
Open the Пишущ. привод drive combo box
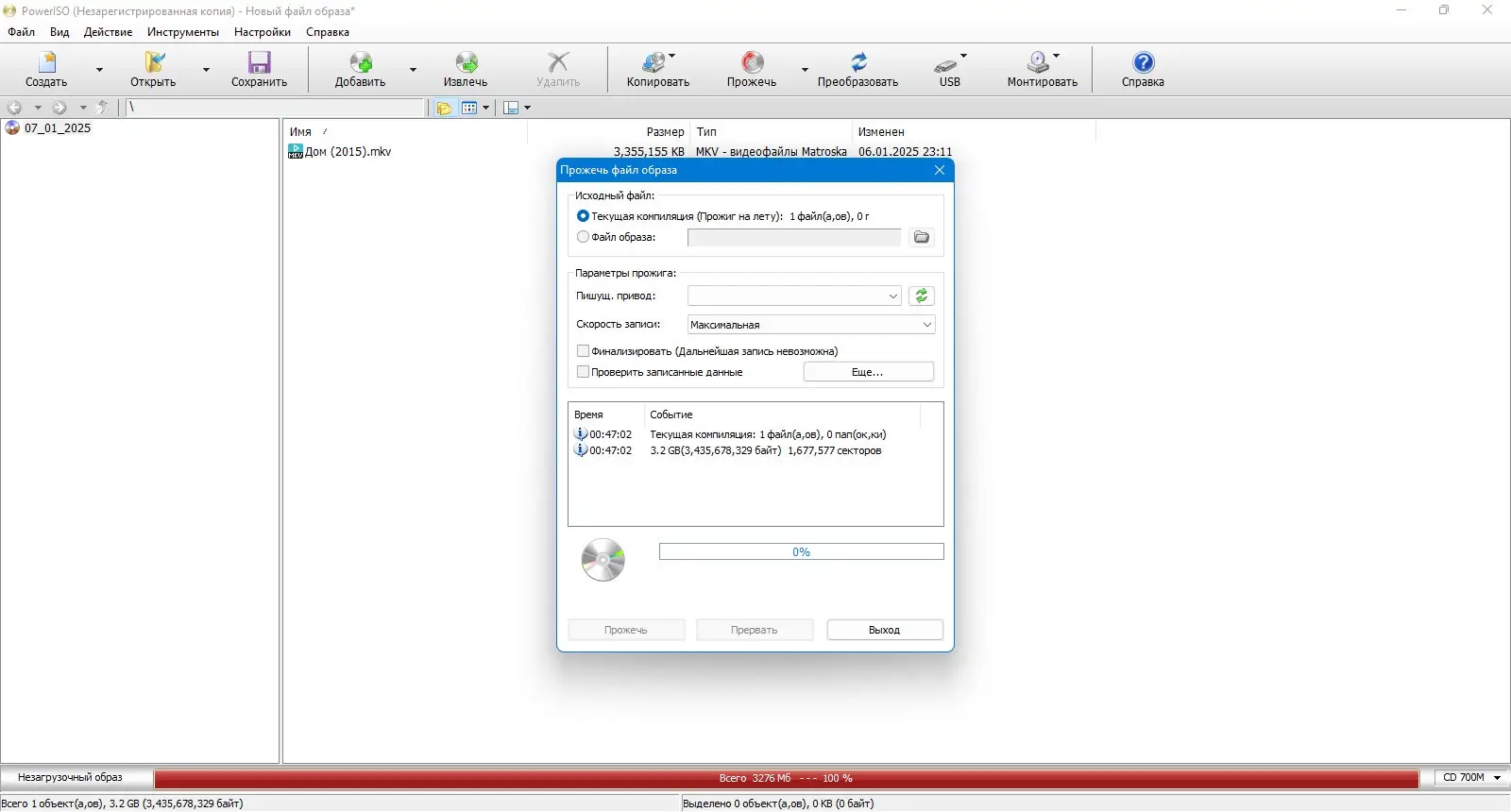tap(794, 296)
